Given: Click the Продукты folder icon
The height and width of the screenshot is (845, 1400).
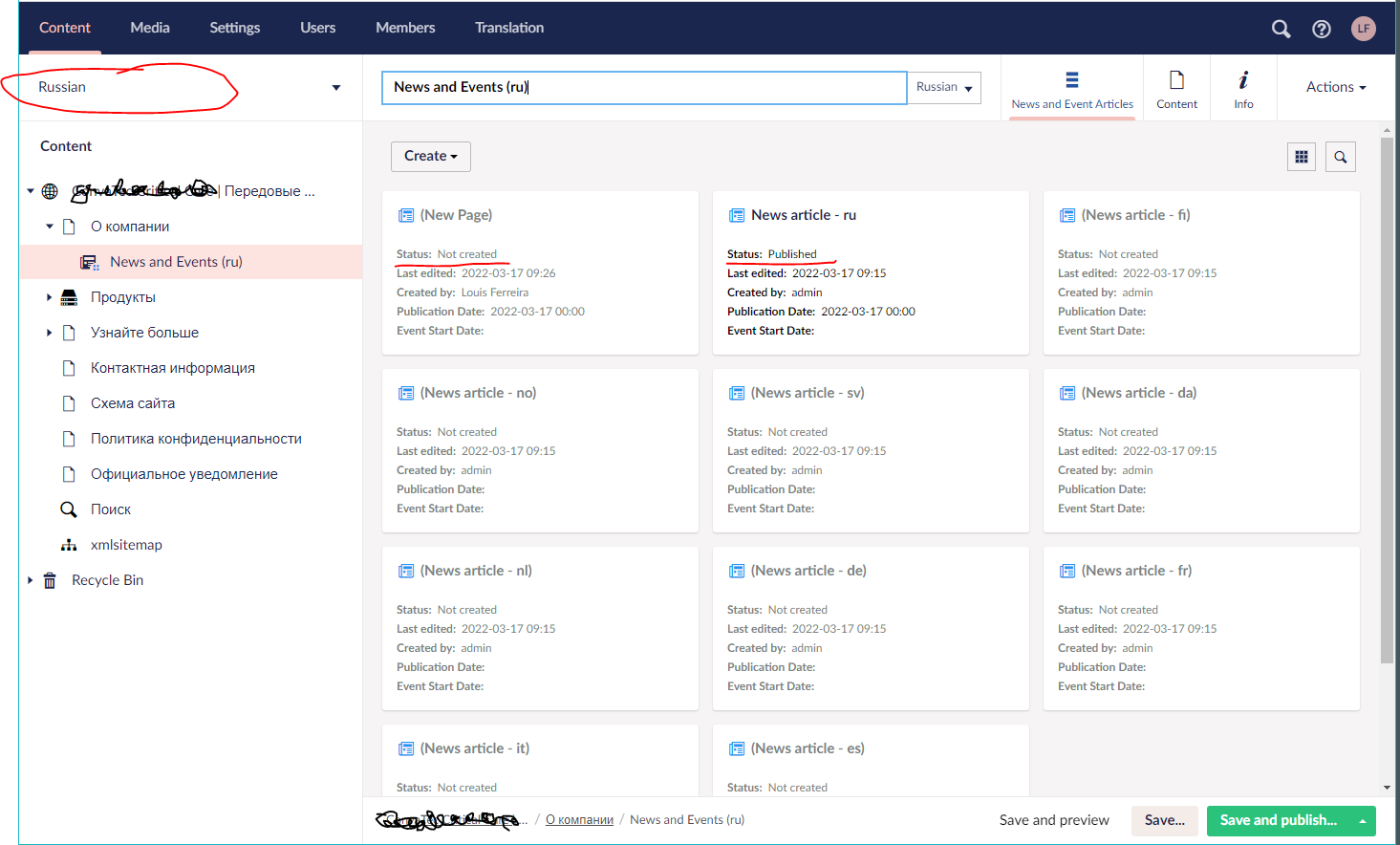Looking at the screenshot, I should (69, 297).
